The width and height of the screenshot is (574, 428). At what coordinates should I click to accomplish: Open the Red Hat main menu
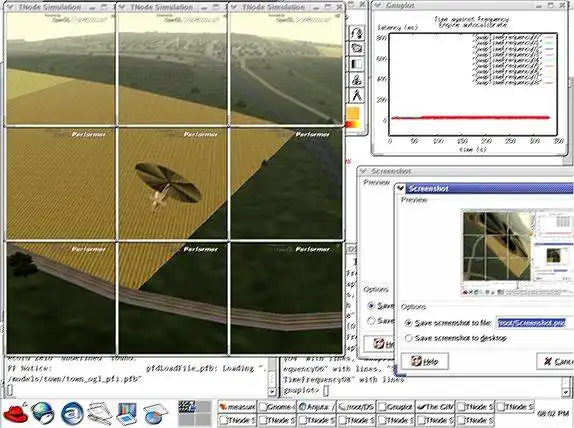pyautogui.click(x=15, y=413)
